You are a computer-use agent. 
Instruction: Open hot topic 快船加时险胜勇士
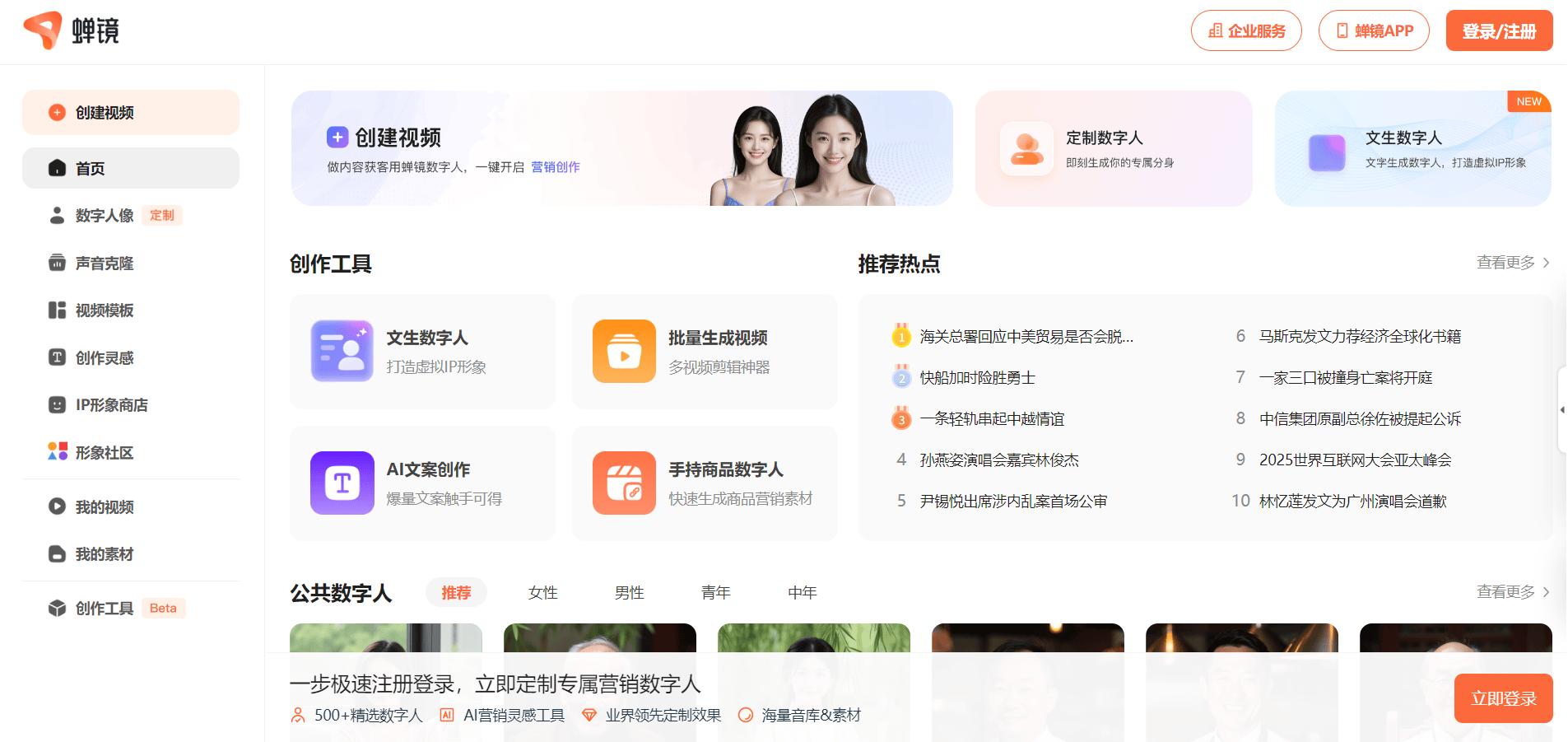pyautogui.click(x=977, y=378)
